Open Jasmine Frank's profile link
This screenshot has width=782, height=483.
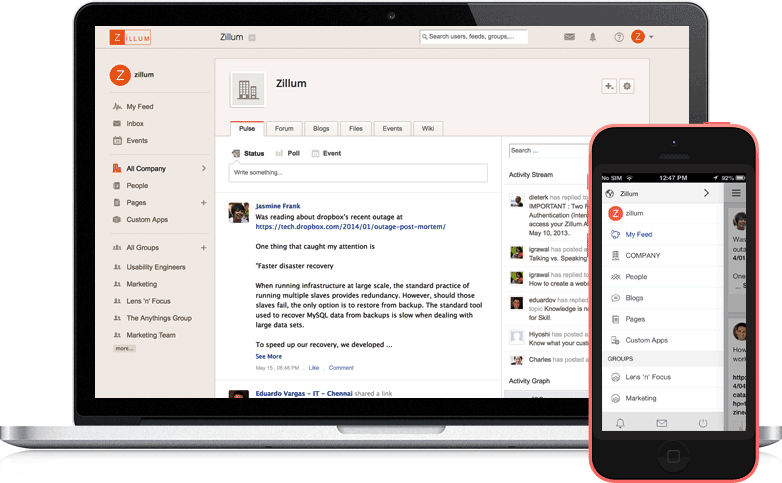(x=278, y=206)
